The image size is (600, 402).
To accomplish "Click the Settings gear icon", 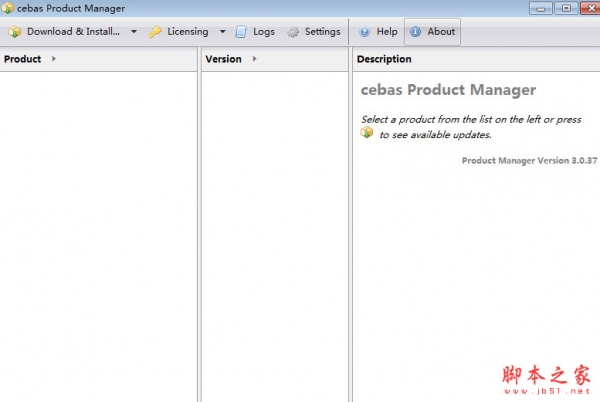I will [293, 32].
